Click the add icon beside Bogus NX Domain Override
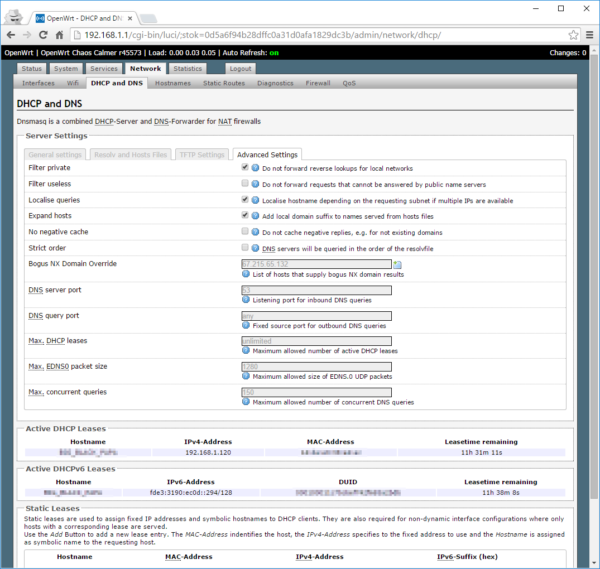 (x=397, y=264)
